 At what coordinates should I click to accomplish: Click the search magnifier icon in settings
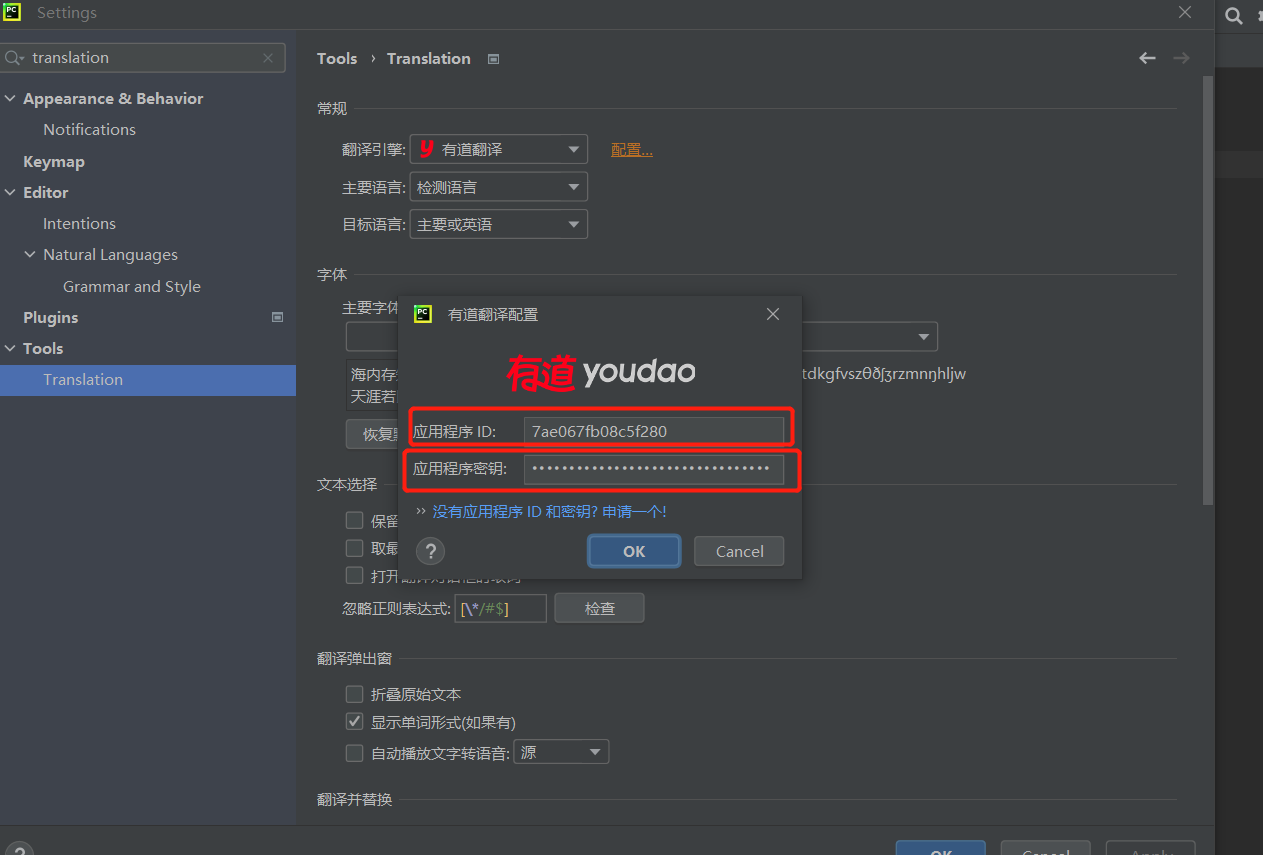coord(14,58)
